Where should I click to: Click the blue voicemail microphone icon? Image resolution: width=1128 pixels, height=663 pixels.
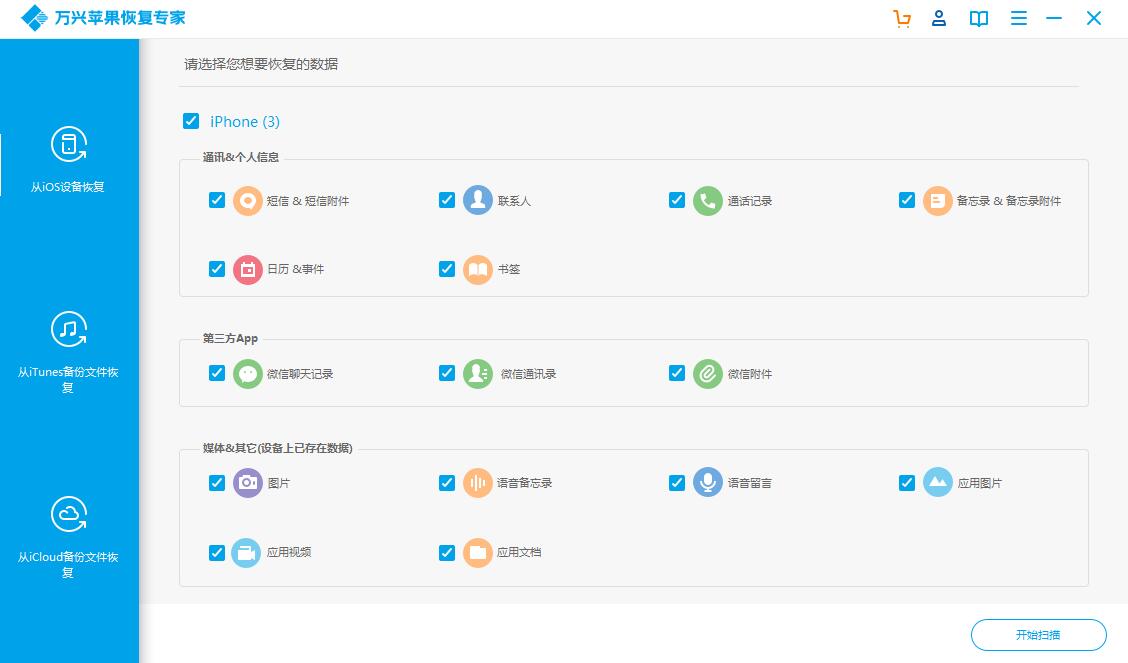707,483
